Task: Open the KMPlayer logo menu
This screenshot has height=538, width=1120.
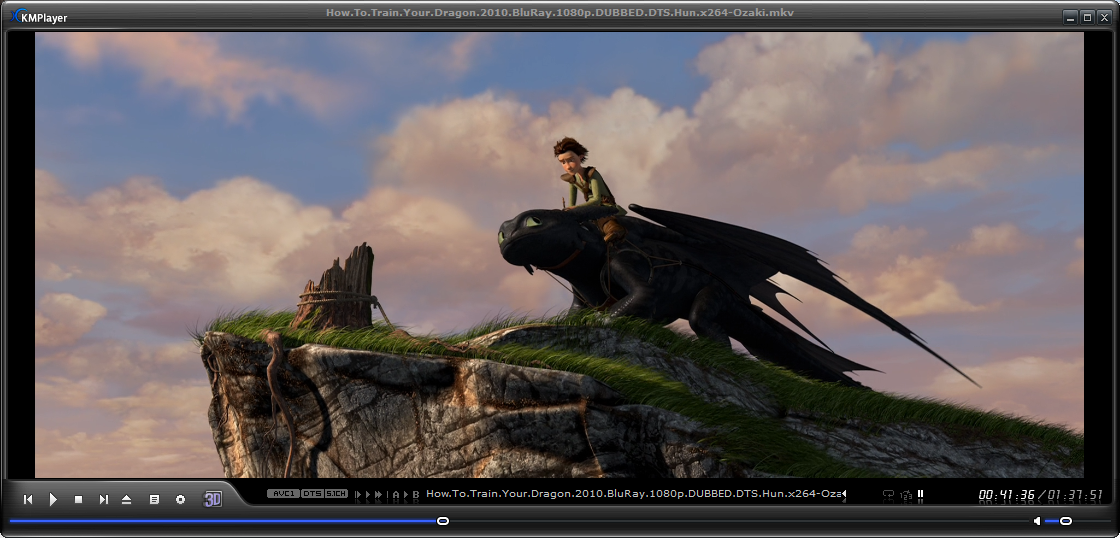Action: point(41,16)
